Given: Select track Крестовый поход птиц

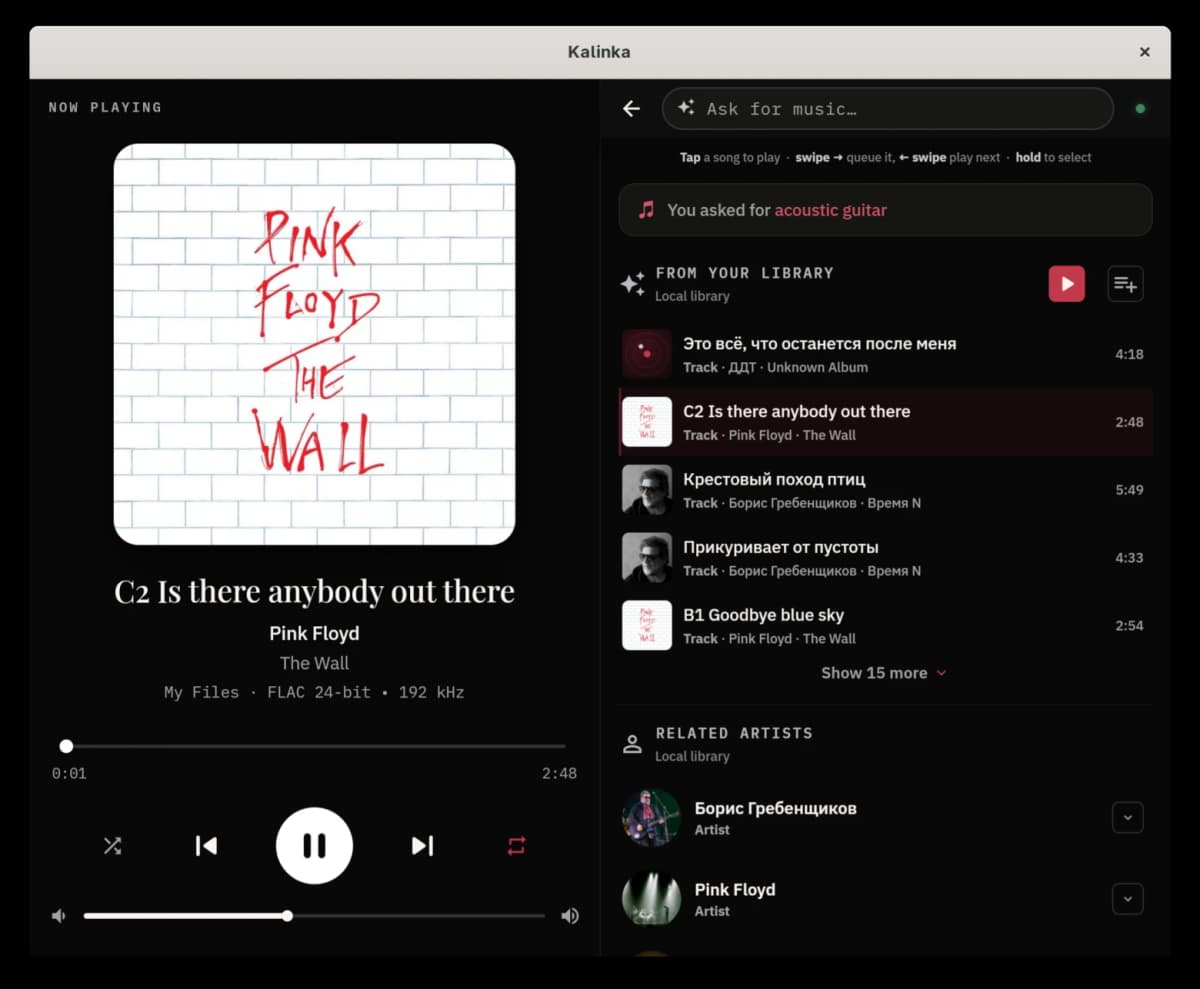Looking at the screenshot, I should [x=886, y=490].
